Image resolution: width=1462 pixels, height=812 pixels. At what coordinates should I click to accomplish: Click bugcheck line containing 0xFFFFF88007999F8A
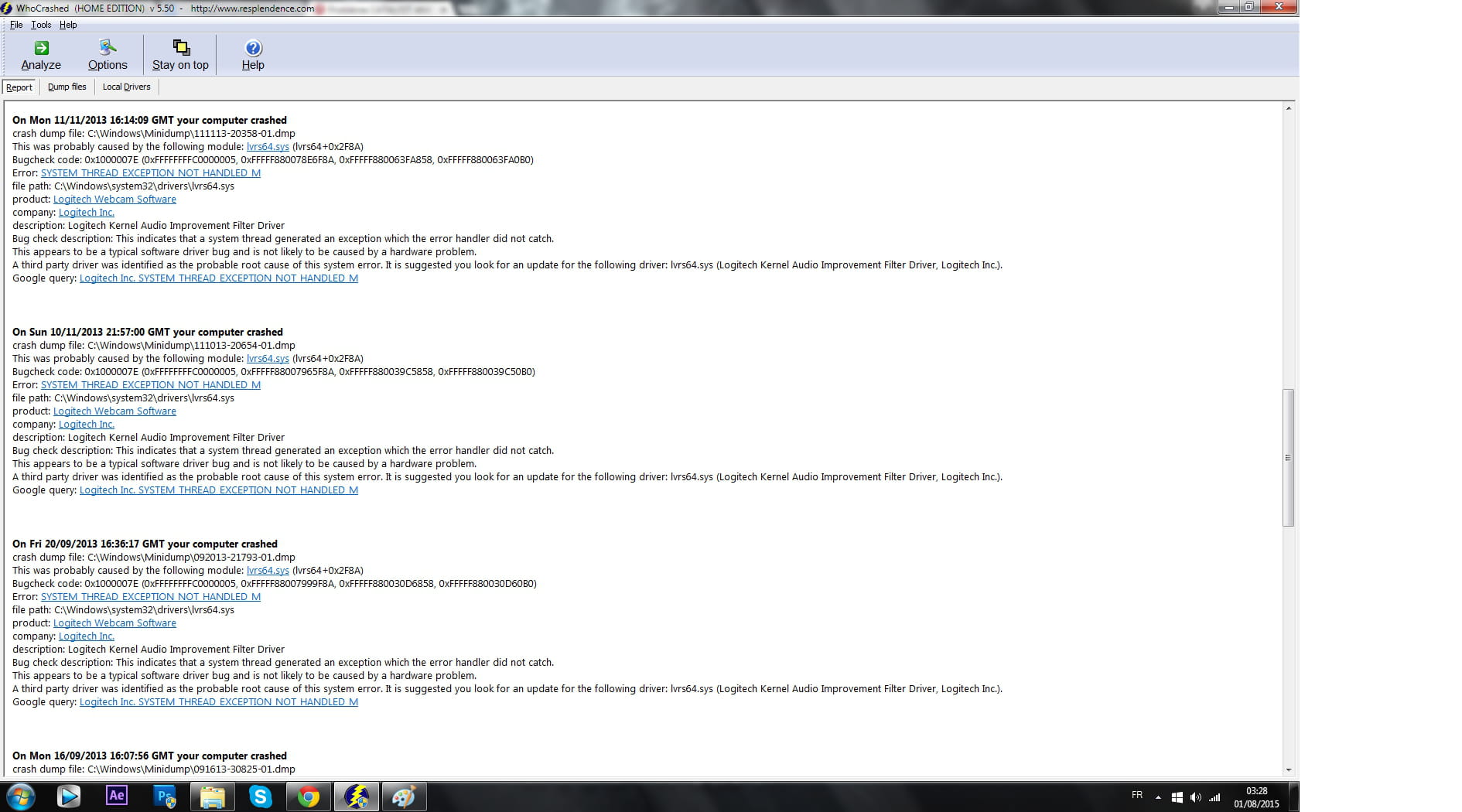pyautogui.click(x=275, y=584)
